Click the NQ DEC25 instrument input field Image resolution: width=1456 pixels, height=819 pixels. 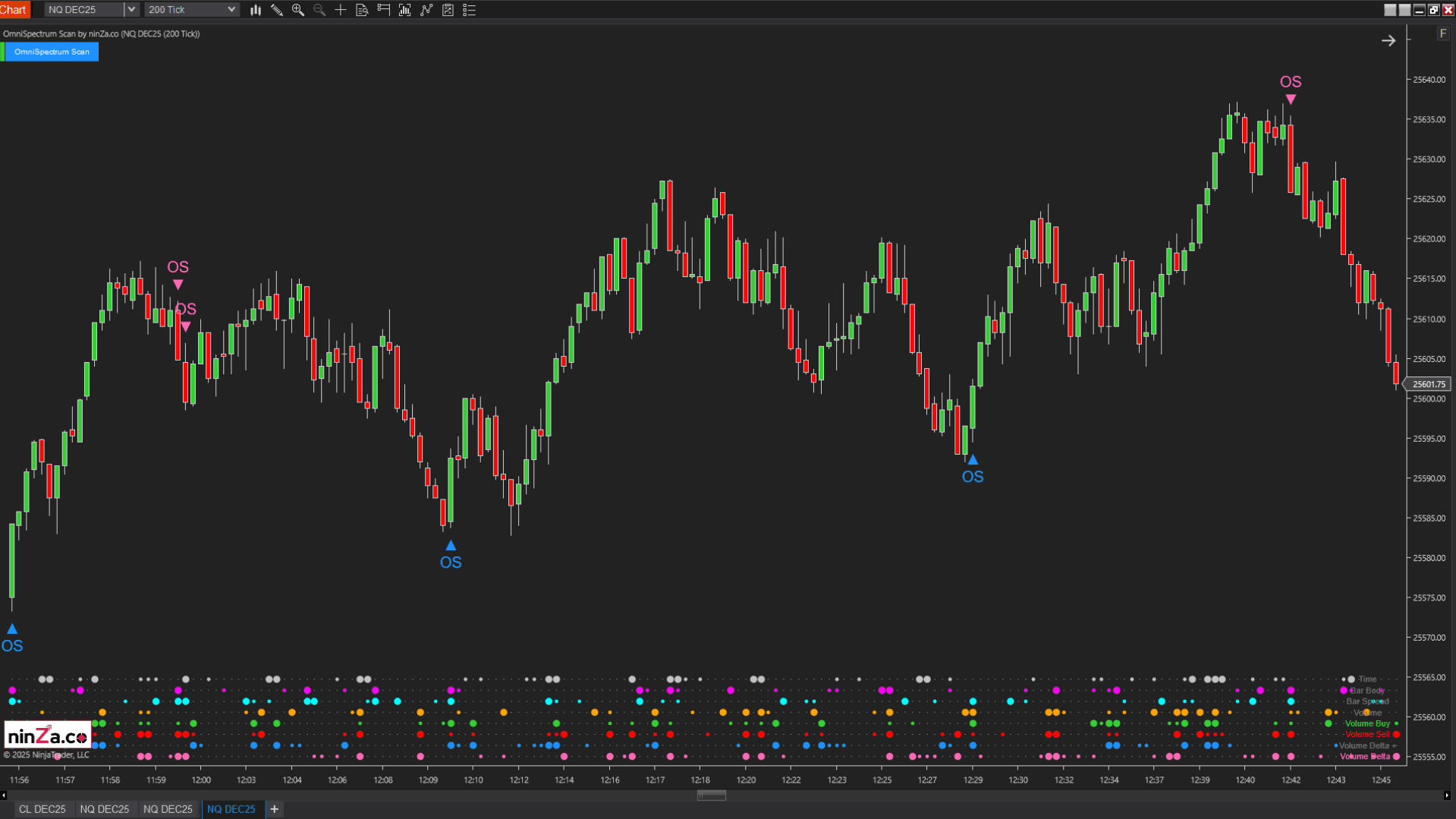point(84,10)
